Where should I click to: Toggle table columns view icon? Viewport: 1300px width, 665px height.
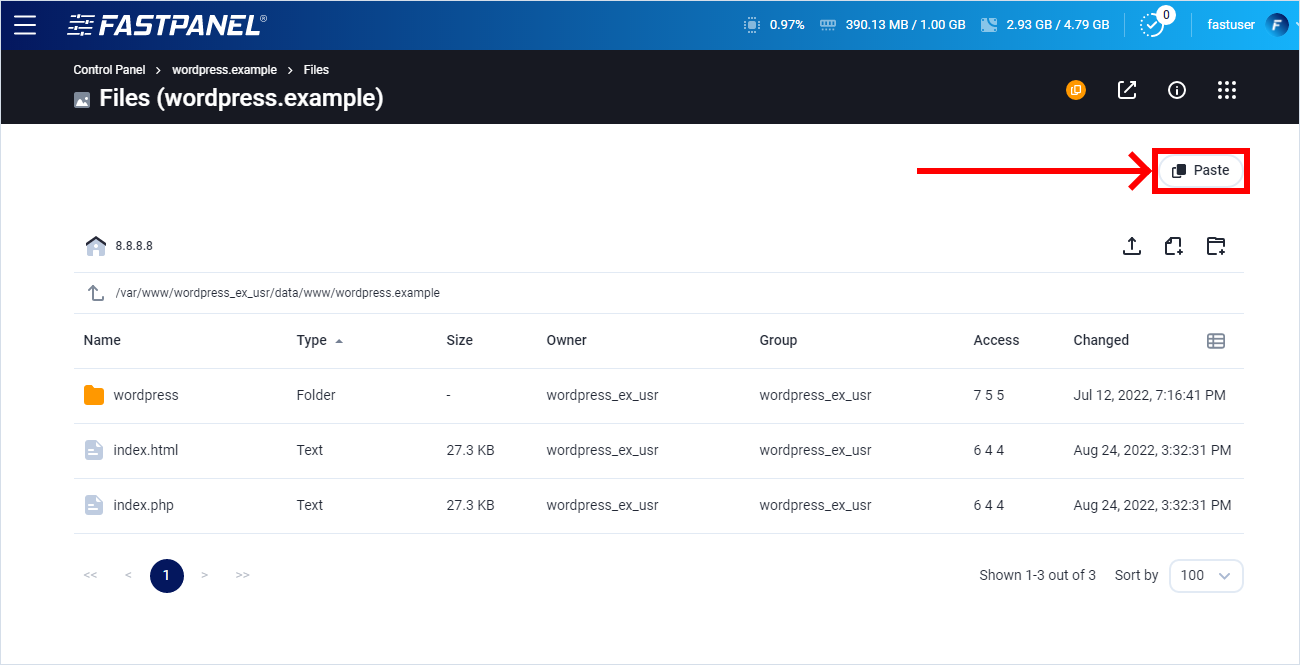(1216, 341)
